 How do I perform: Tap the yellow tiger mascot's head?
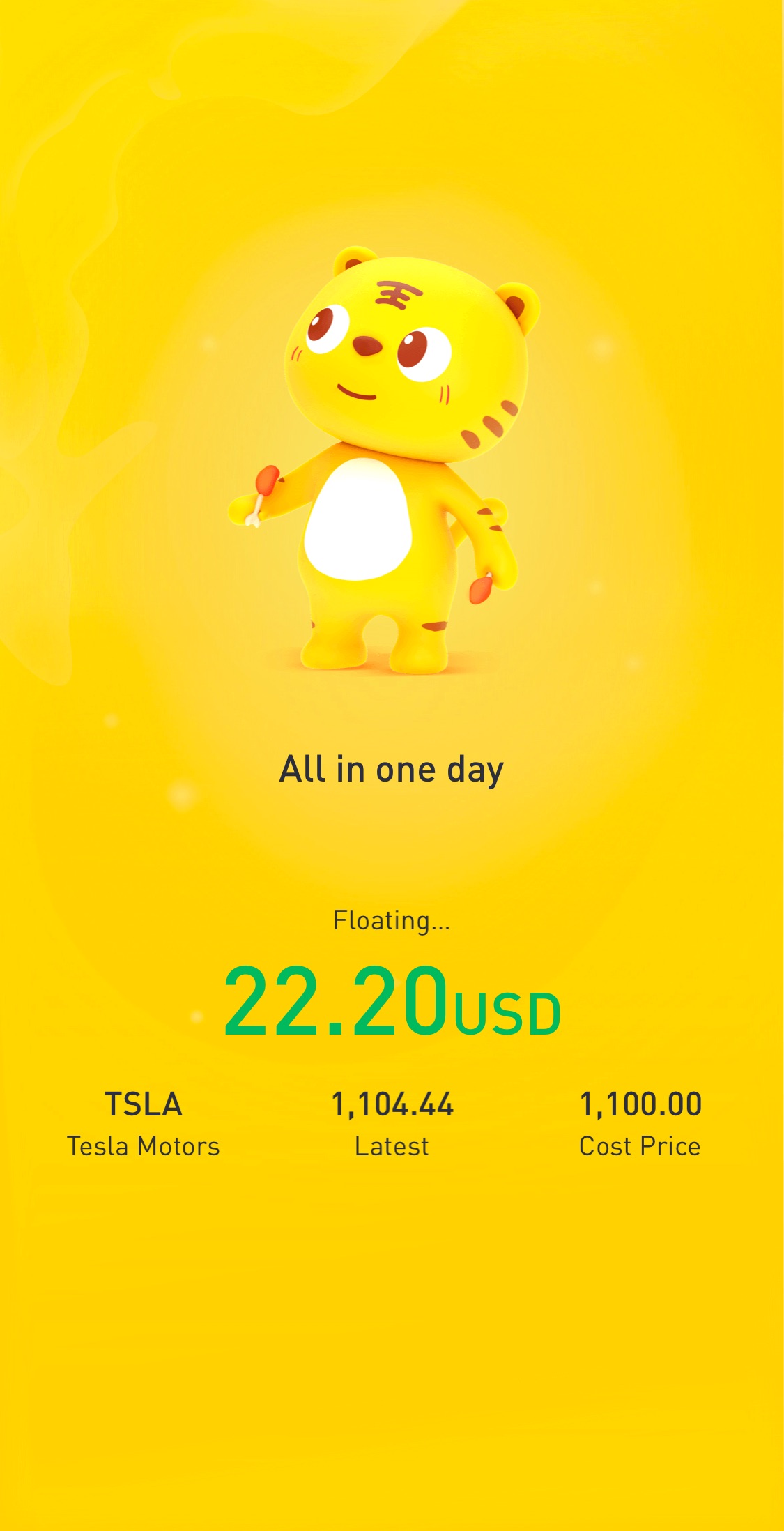click(x=408, y=357)
